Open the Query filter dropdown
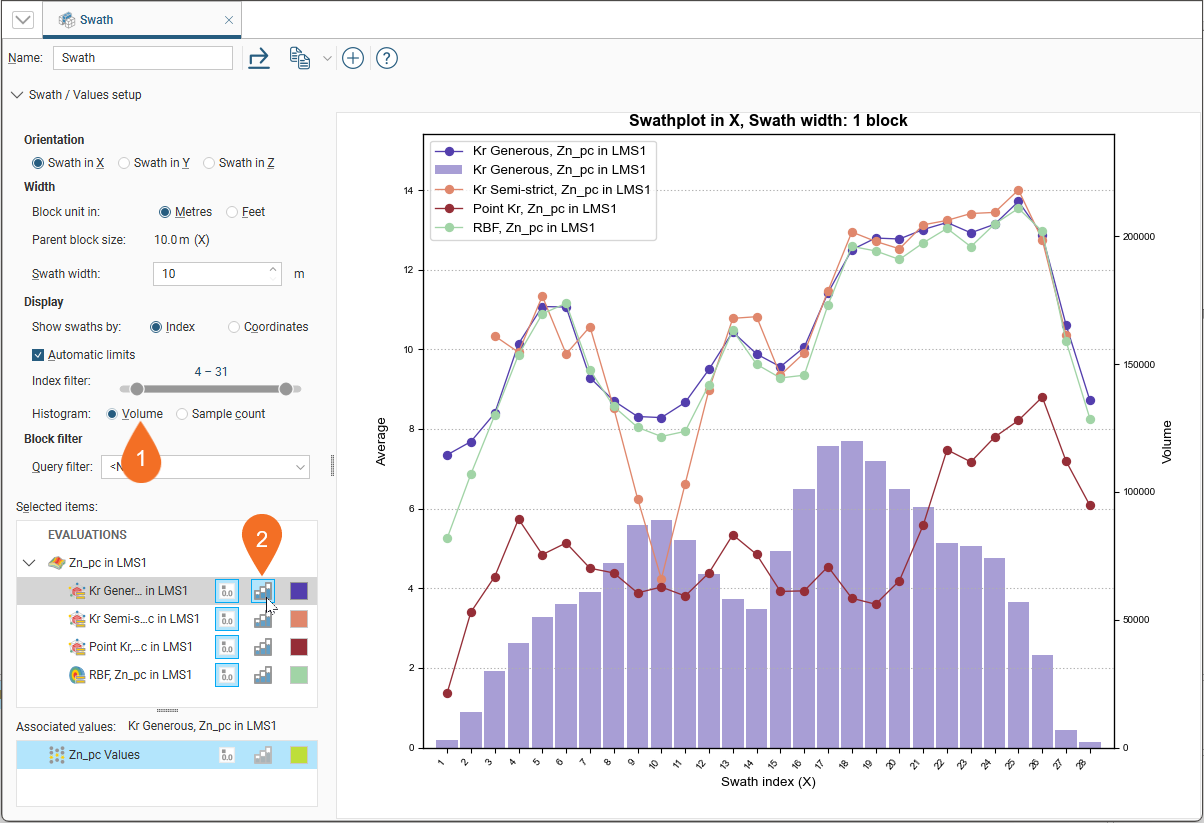 tap(300, 467)
